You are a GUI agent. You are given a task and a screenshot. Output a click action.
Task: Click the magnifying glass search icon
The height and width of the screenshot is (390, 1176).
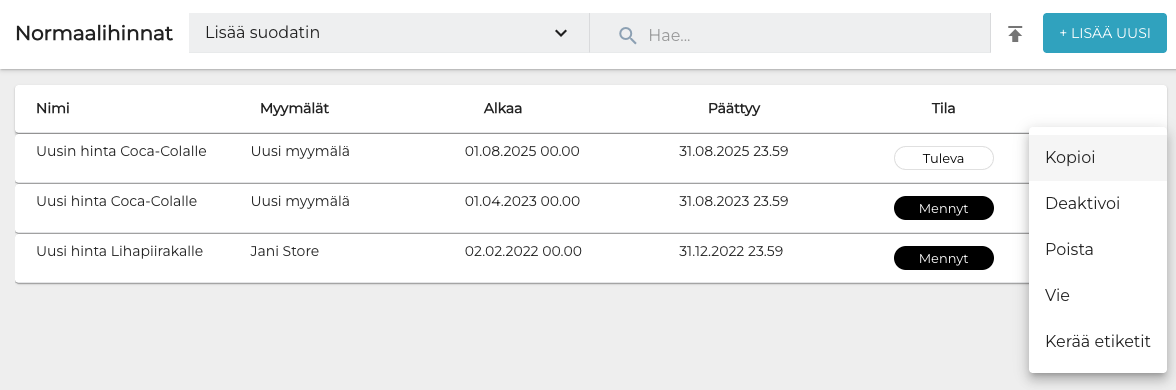(x=628, y=34)
